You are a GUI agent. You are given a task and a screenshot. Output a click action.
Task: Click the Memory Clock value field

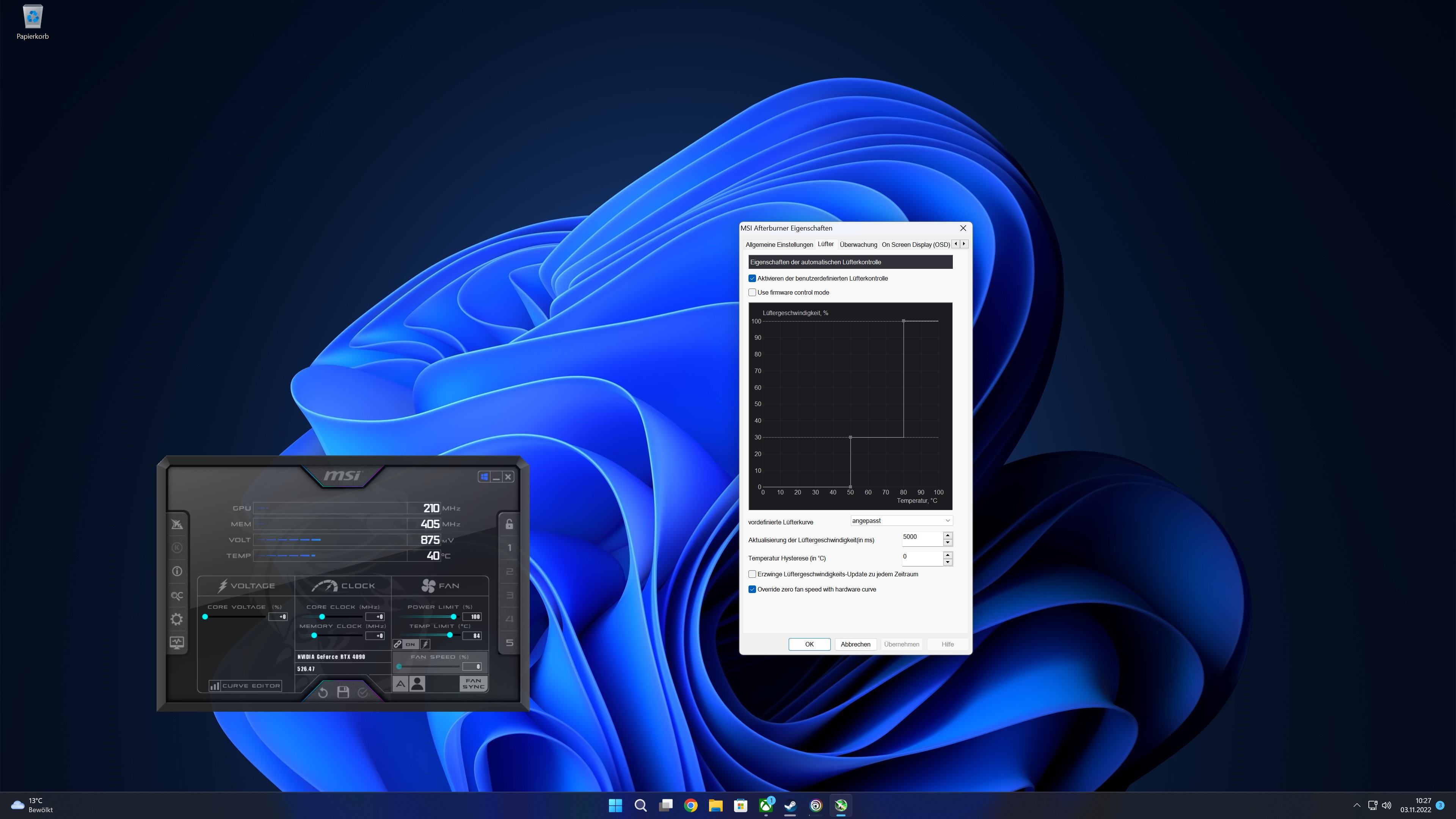[x=375, y=636]
